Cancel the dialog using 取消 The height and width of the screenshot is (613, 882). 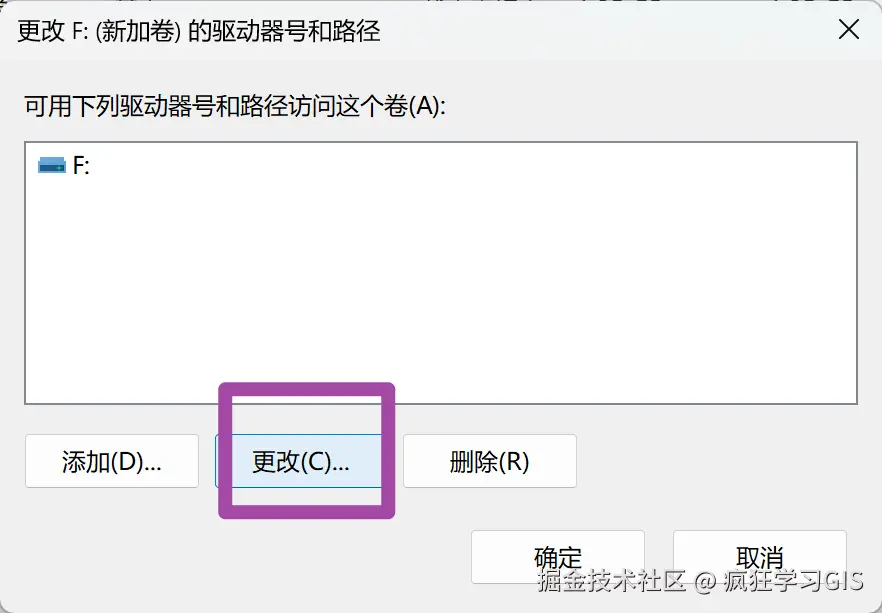tap(760, 557)
